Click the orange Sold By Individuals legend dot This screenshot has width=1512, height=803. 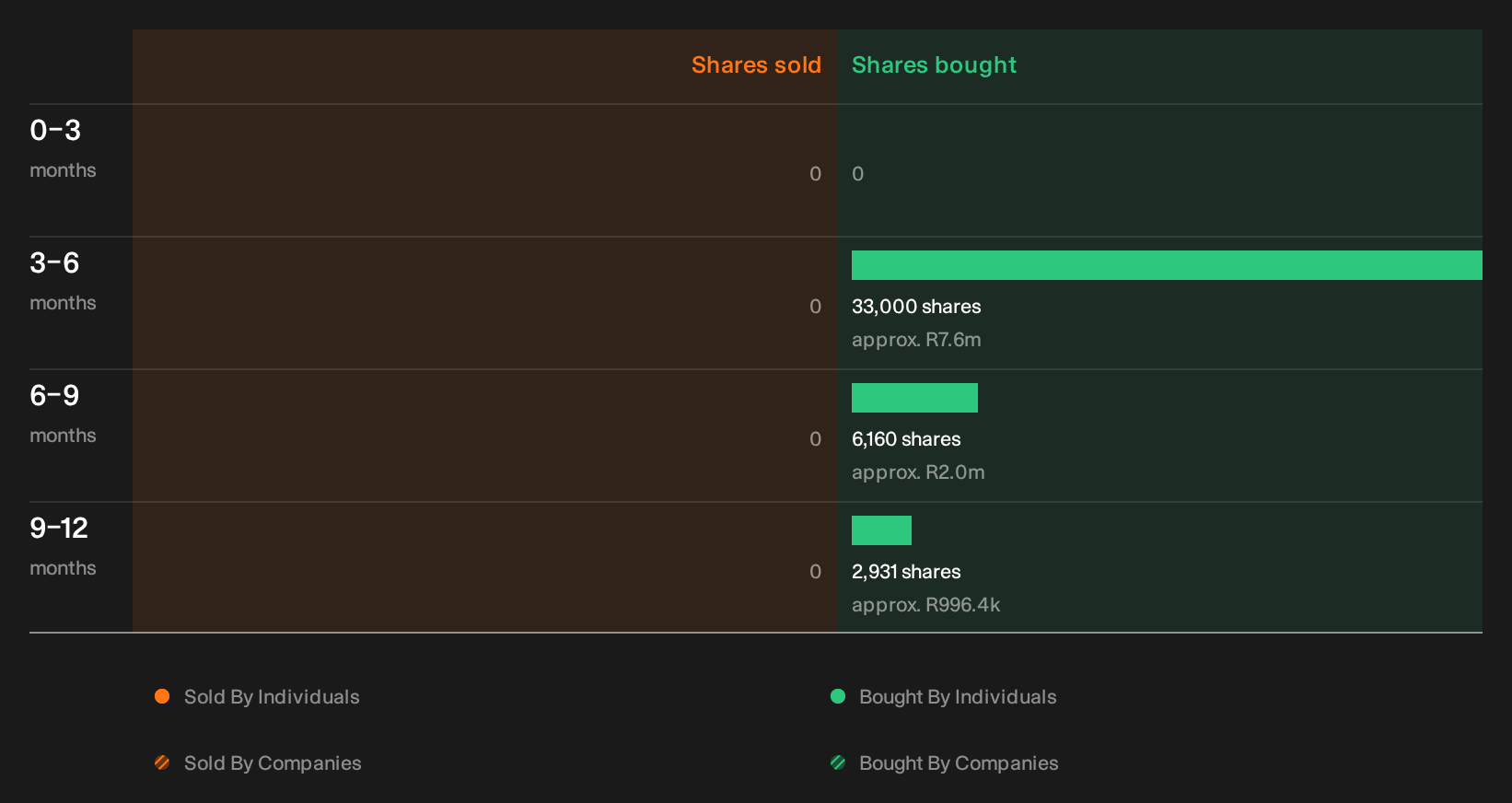click(162, 696)
